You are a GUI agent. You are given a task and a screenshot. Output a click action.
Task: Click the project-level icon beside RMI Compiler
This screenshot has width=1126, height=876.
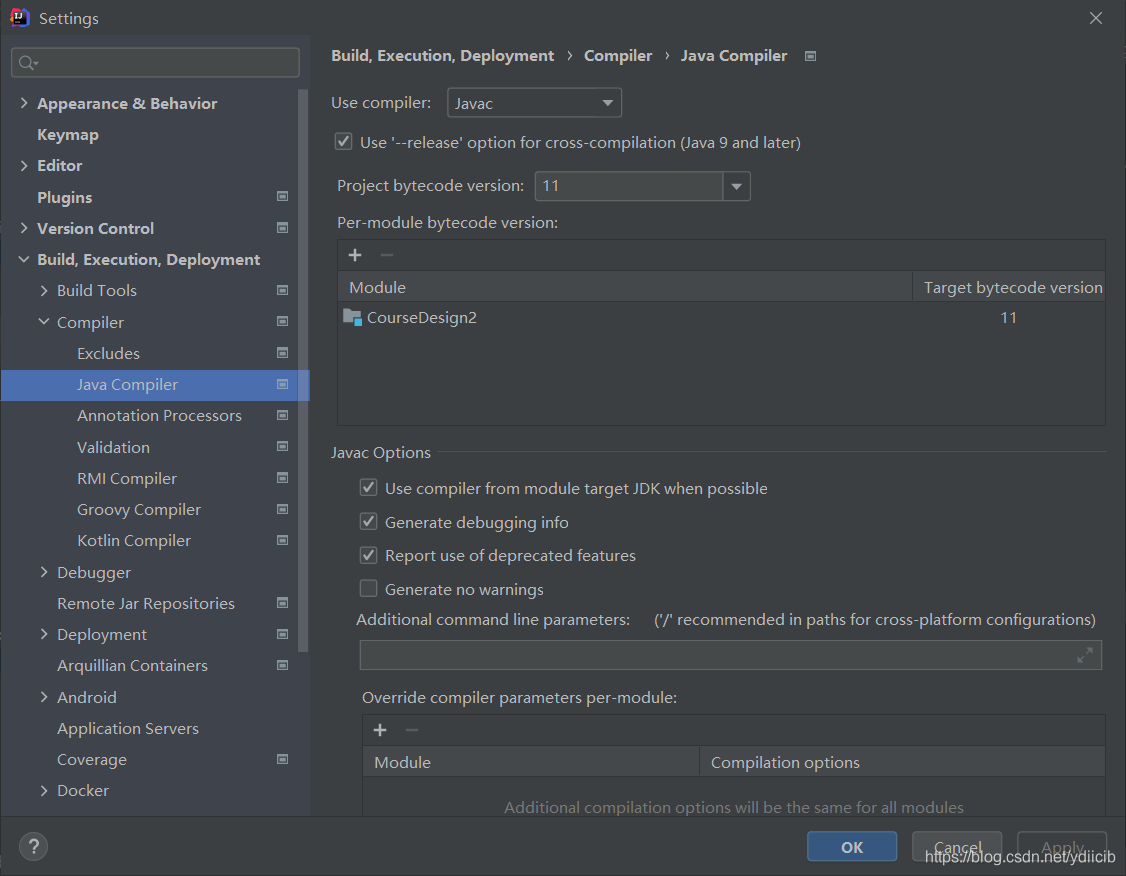click(282, 478)
